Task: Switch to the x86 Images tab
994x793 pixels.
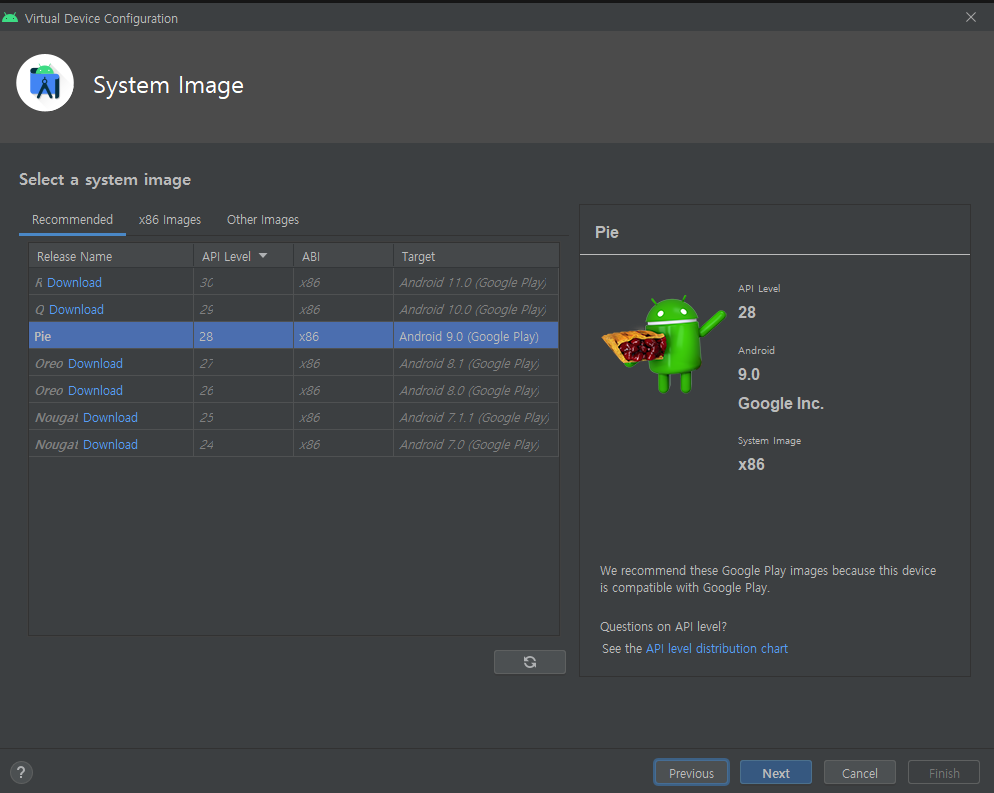Action: point(170,219)
